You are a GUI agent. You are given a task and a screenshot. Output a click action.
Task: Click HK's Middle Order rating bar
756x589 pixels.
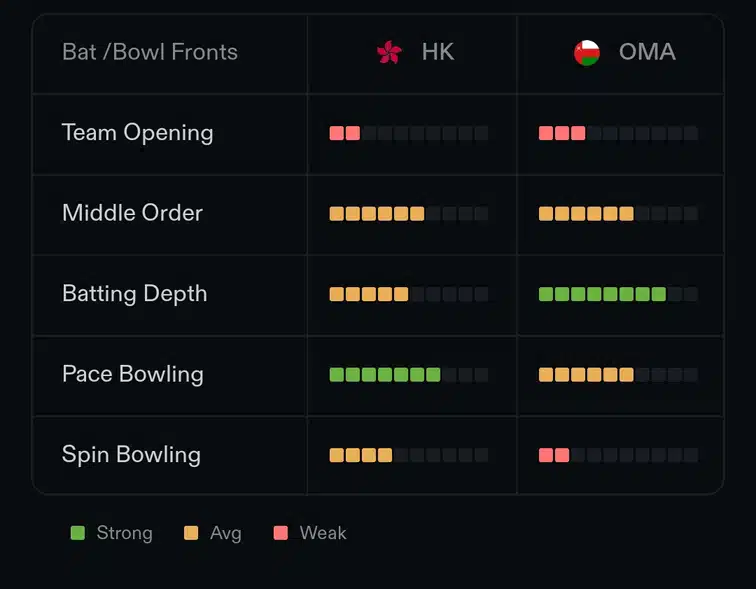(409, 214)
